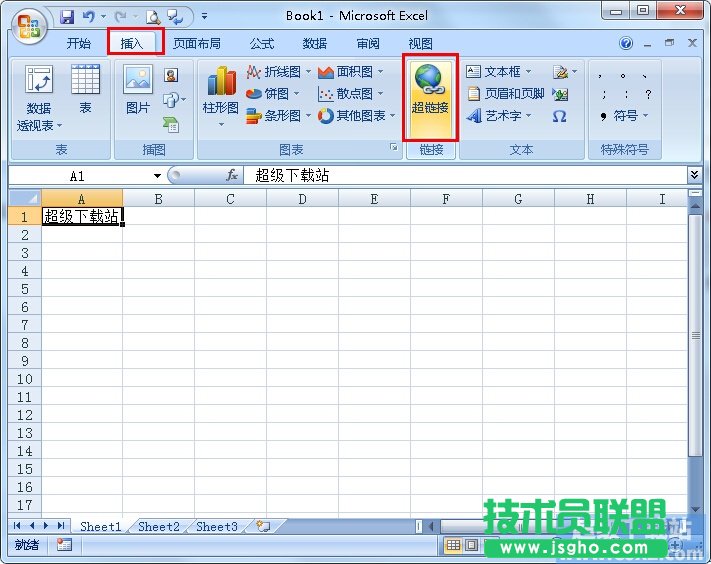This screenshot has width=711, height=564.
Task: Insert a column chart (柱形图)
Action: pos(221,96)
